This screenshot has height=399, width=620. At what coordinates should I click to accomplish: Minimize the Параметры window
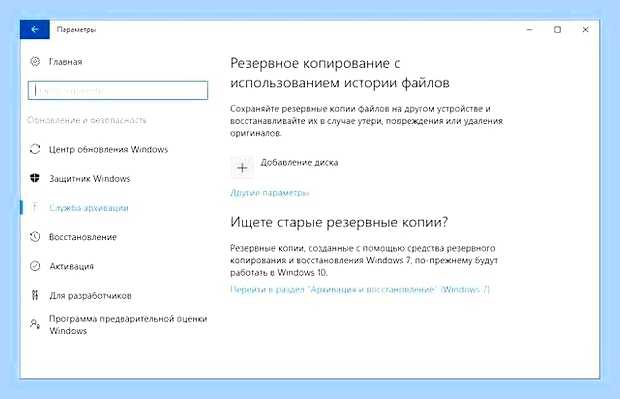[529, 29]
